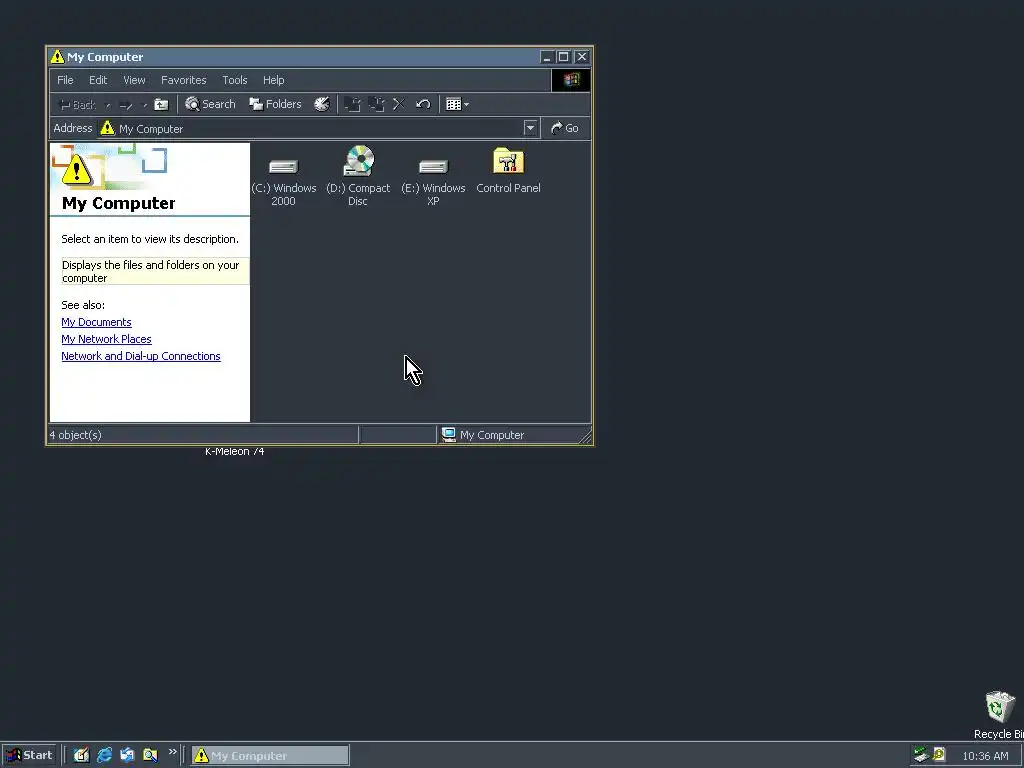1024x768 pixels.
Task: Open the Help menu
Action: point(274,80)
